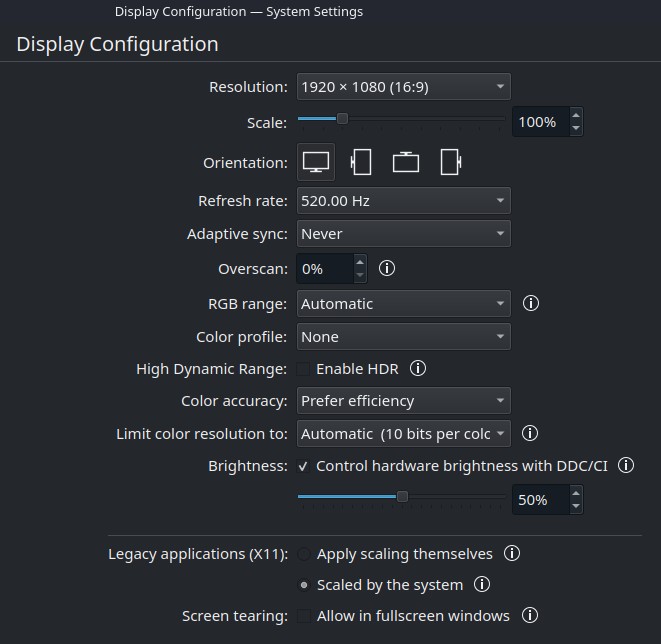Open the Refresh rate dropdown

pos(403,201)
